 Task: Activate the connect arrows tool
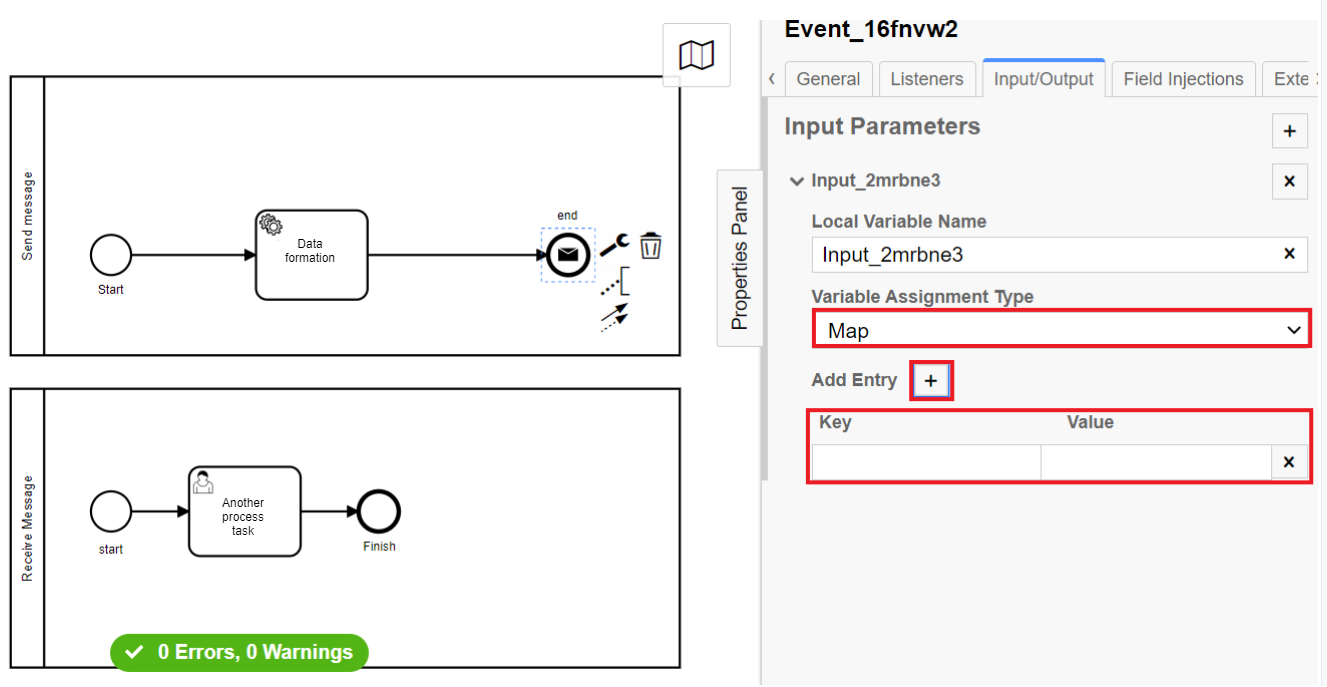[615, 317]
